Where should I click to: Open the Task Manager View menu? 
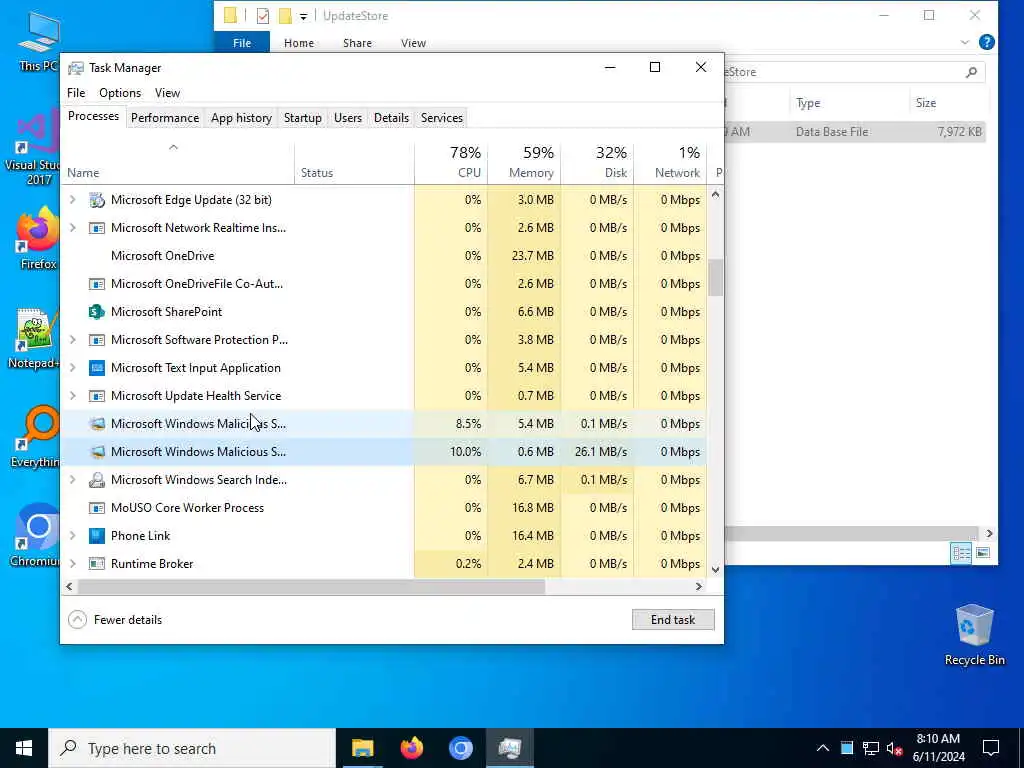pyautogui.click(x=167, y=93)
